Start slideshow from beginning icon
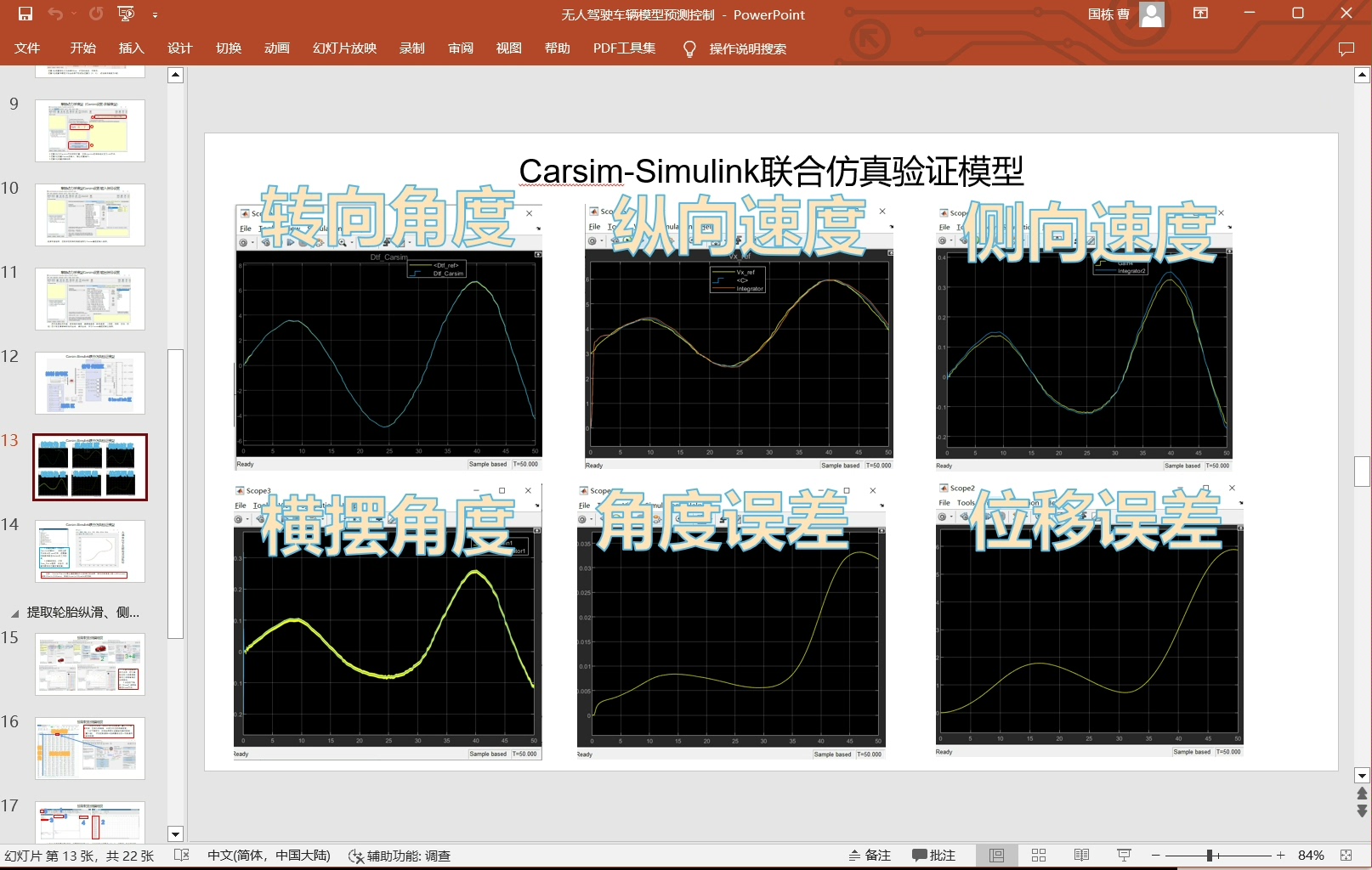 coord(126,14)
